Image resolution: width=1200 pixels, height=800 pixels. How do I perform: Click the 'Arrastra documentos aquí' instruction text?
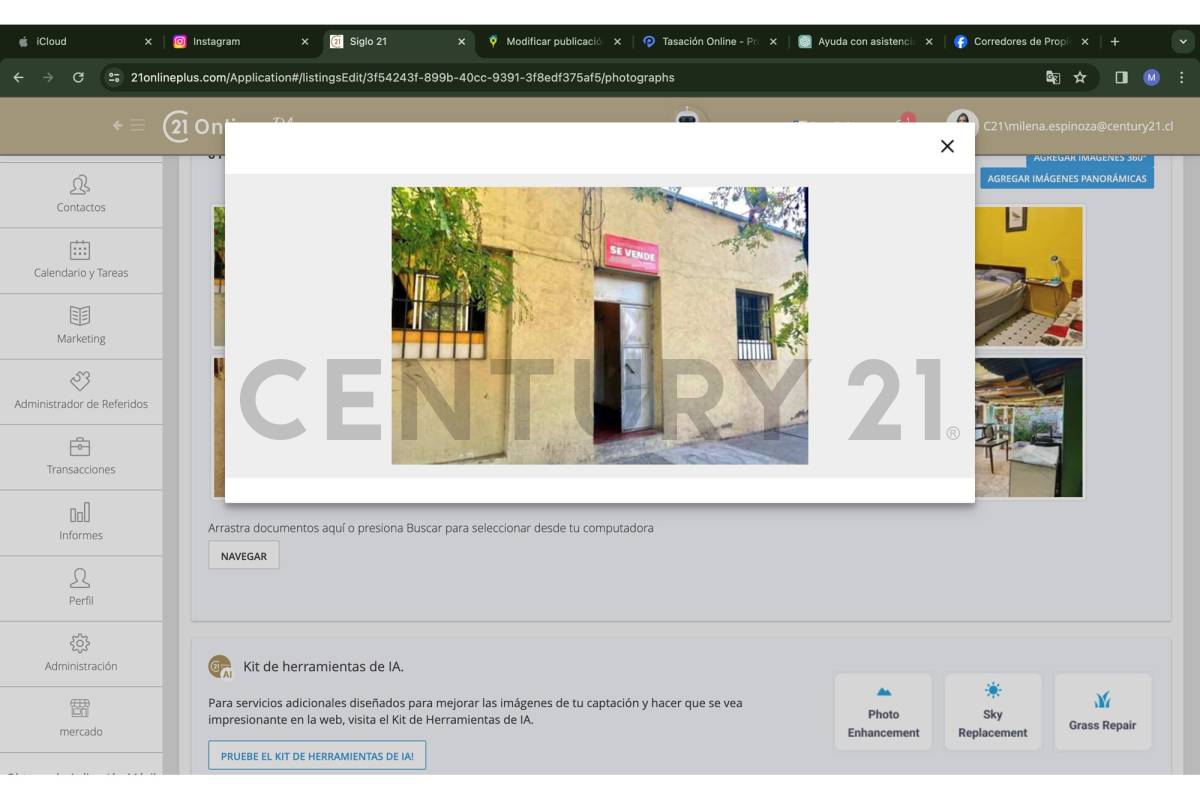pyautogui.click(x=431, y=528)
